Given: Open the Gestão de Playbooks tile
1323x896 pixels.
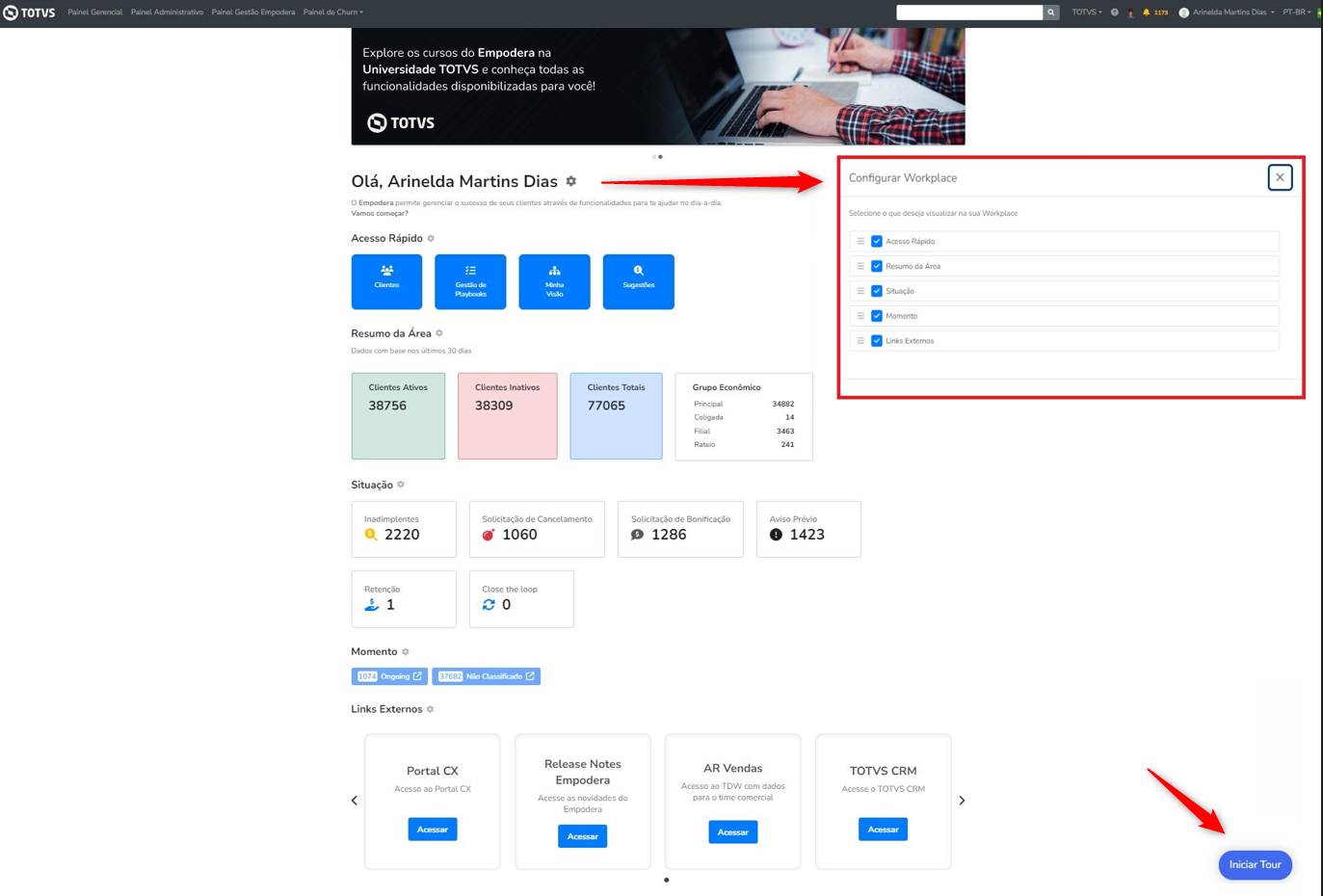Looking at the screenshot, I should [x=470, y=281].
